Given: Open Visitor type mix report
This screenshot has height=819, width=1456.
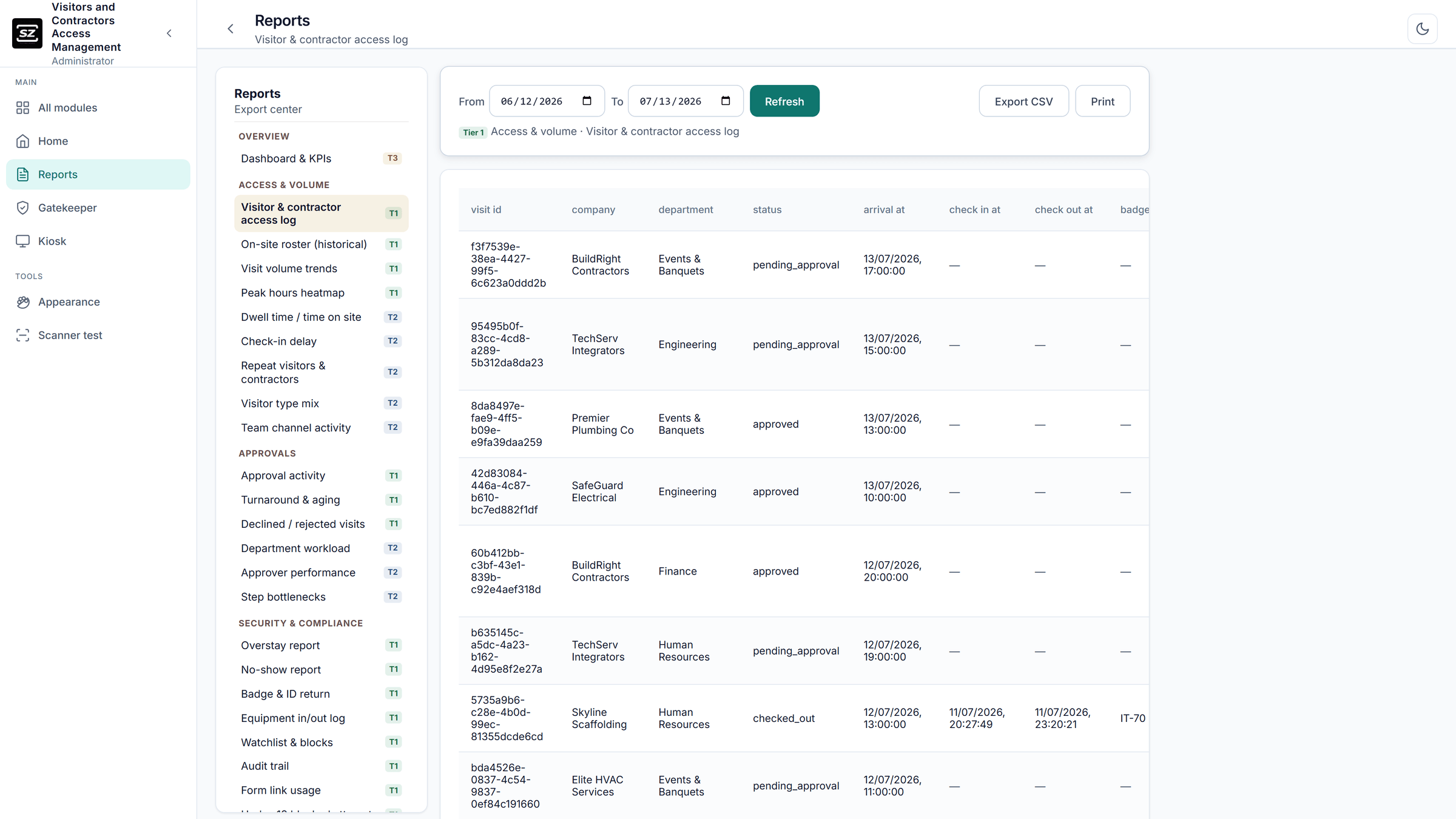Looking at the screenshot, I should [322, 403].
